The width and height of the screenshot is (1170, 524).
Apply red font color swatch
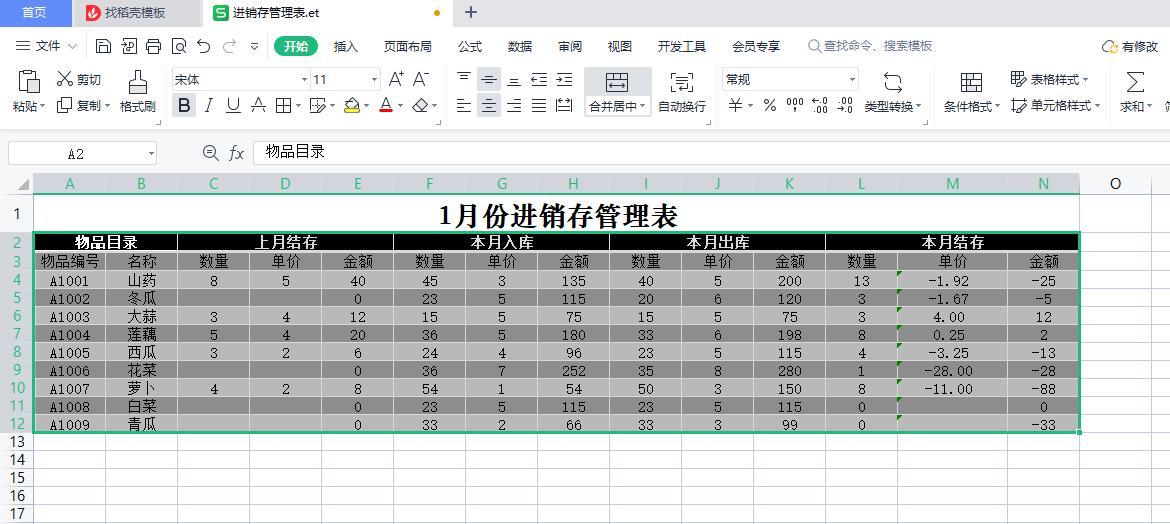pyautogui.click(x=386, y=105)
